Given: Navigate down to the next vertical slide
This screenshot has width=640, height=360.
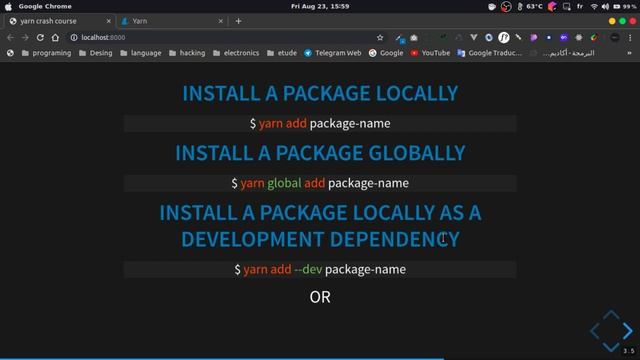Looking at the screenshot, I should coord(611,347).
